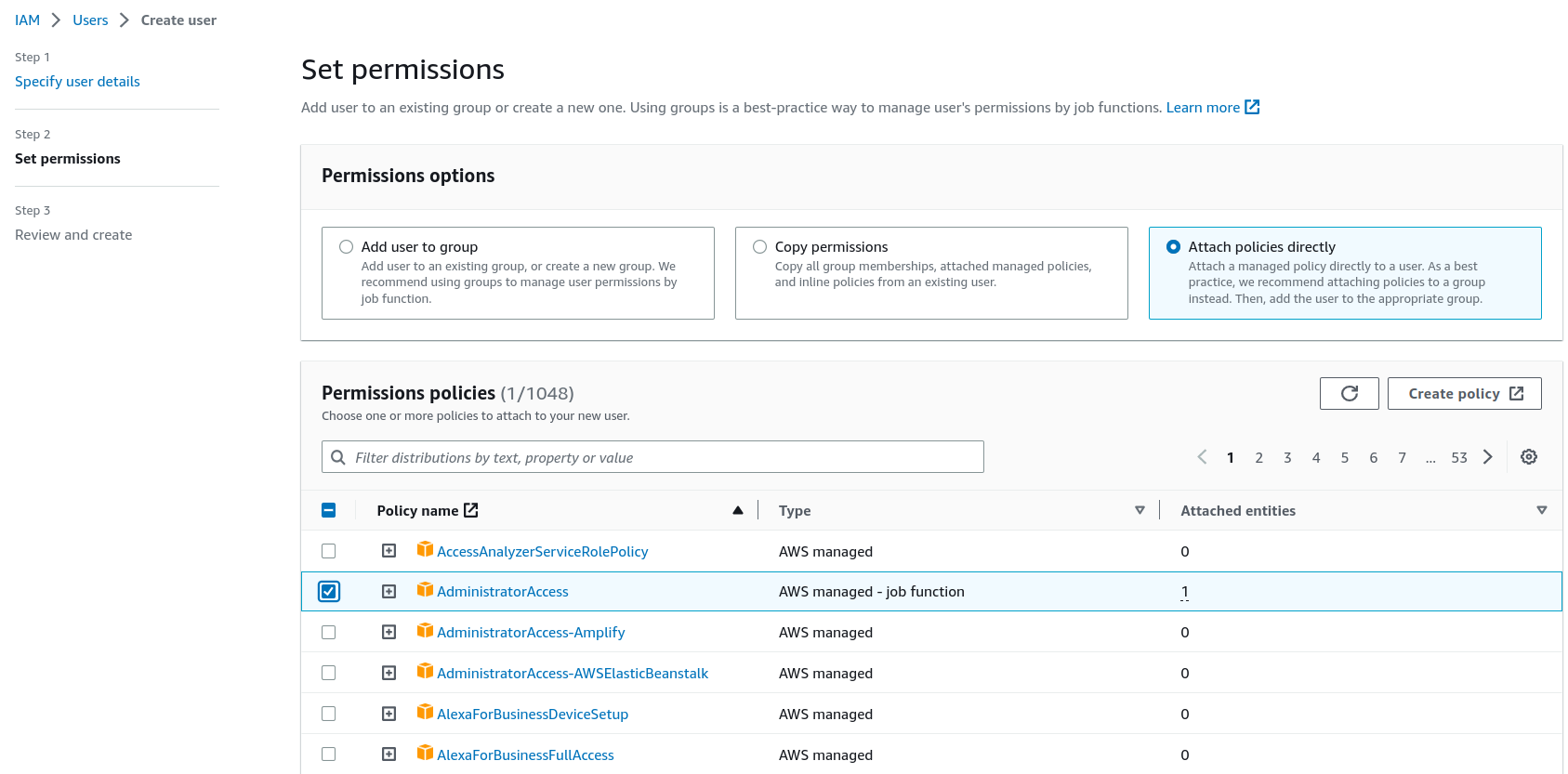Open the Type column filter dropdown
The height and width of the screenshot is (774, 1568).
[1140, 510]
